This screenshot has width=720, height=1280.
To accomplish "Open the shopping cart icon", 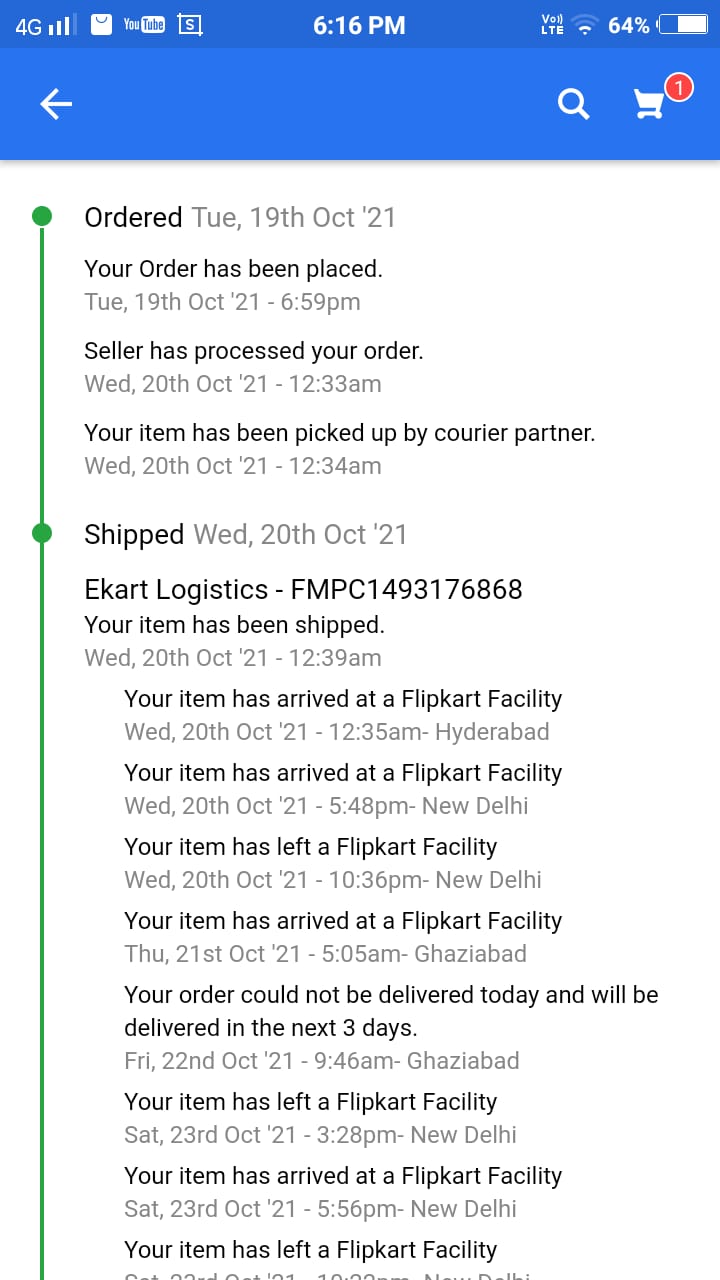I will [x=650, y=104].
